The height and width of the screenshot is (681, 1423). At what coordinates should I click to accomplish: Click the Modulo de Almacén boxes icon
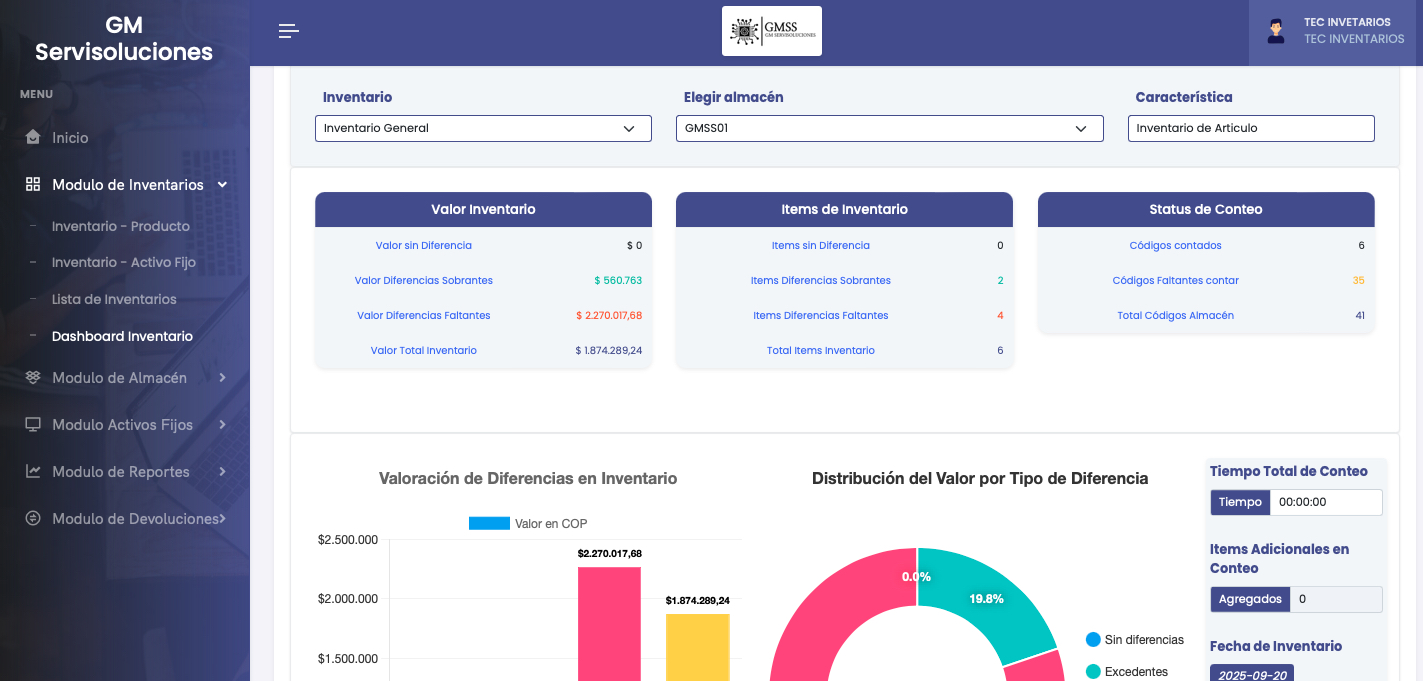(33, 378)
